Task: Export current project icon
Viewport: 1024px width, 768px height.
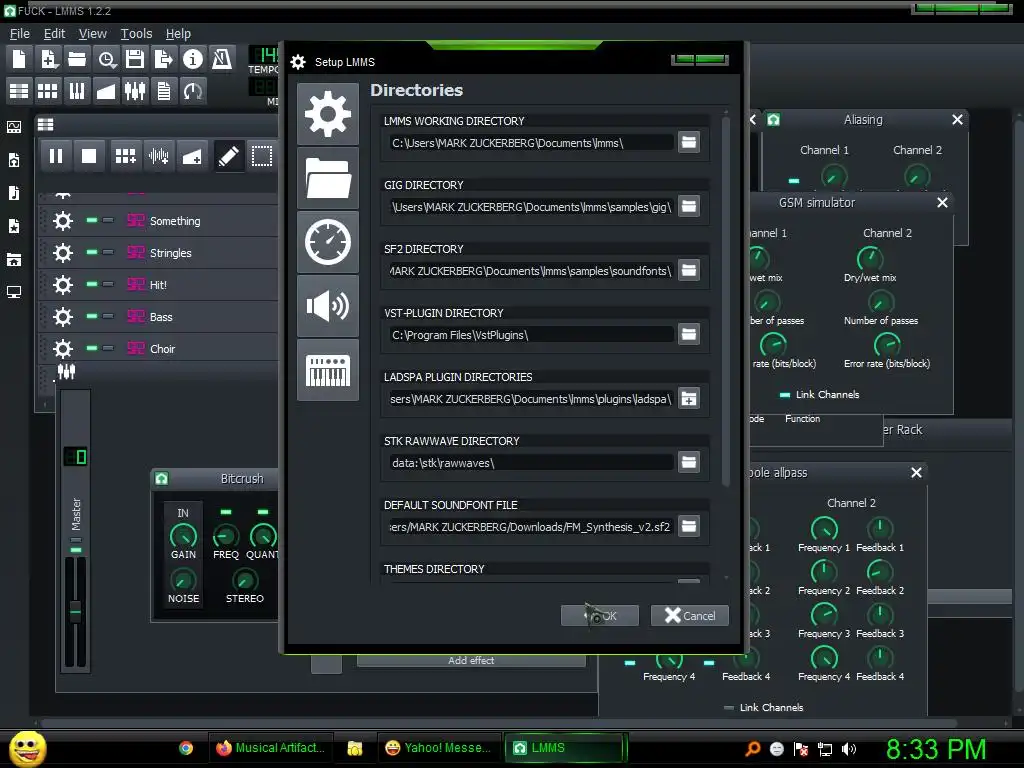Action: click(x=163, y=59)
